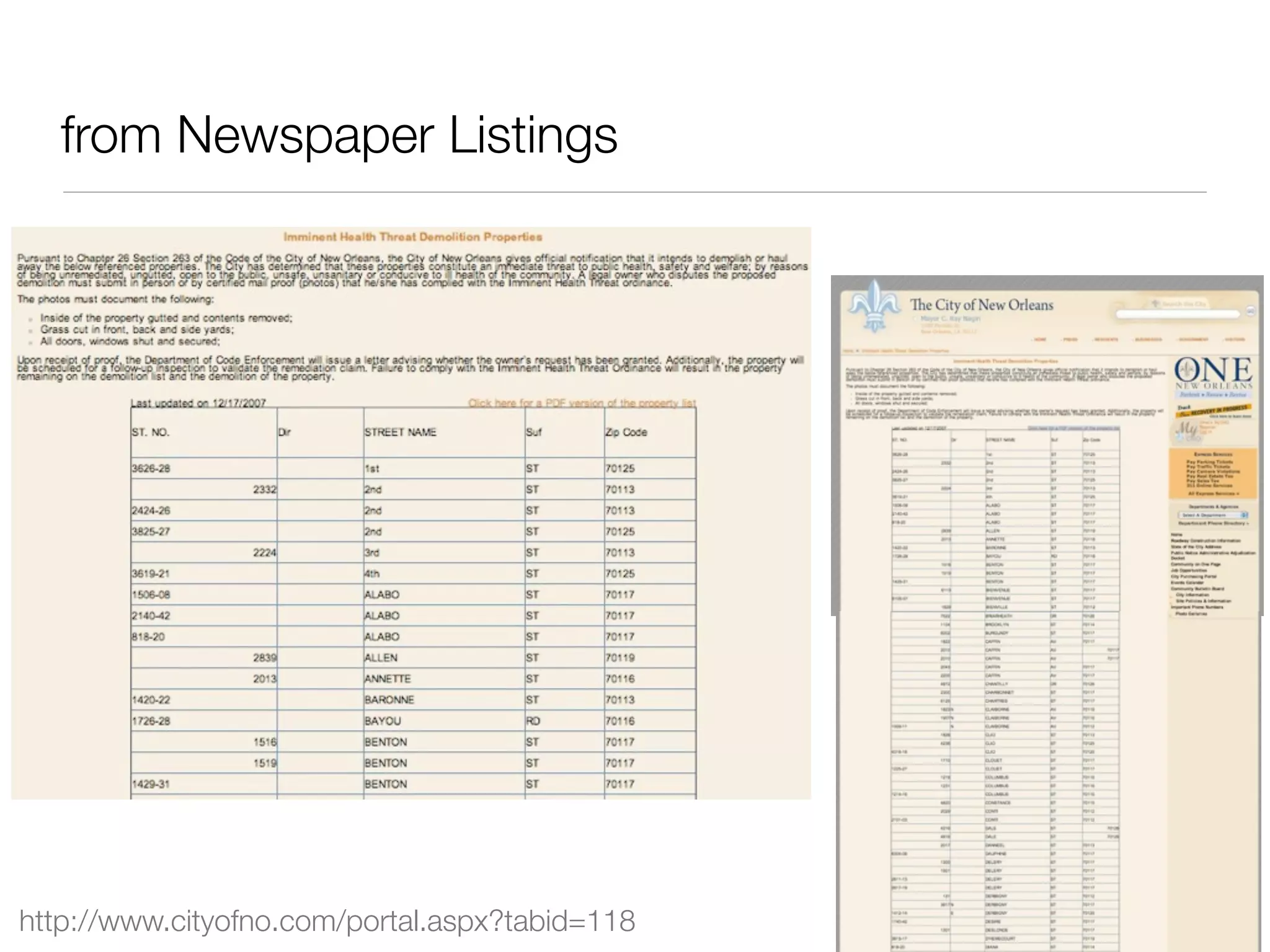The width and height of the screenshot is (1270, 952).
Task: Click 'BAYOU' street name in enlarged table
Action: [383, 721]
